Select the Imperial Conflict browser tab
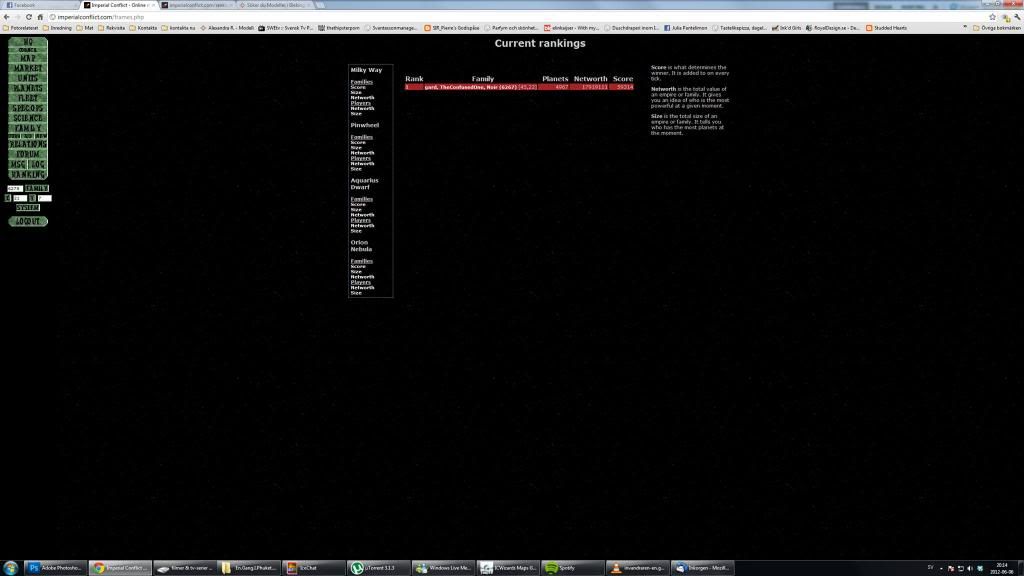Screen dimensions: 1024x576 point(118,5)
